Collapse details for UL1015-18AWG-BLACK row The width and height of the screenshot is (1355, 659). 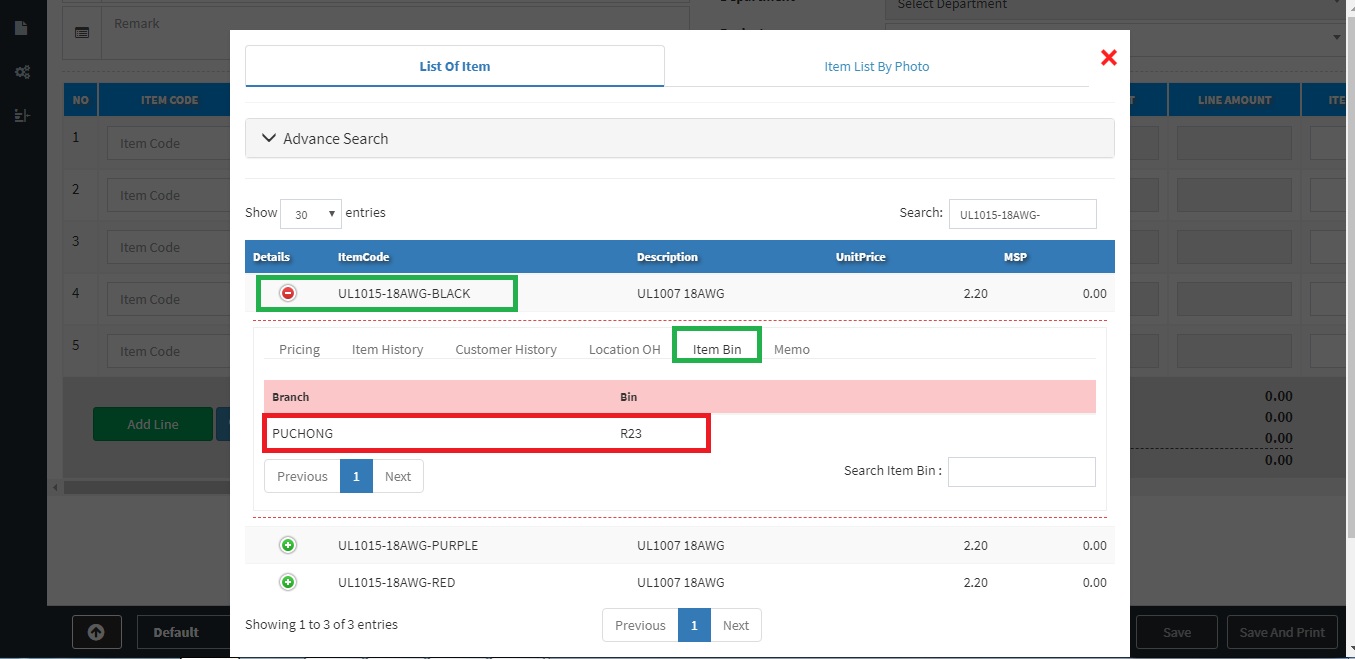288,294
